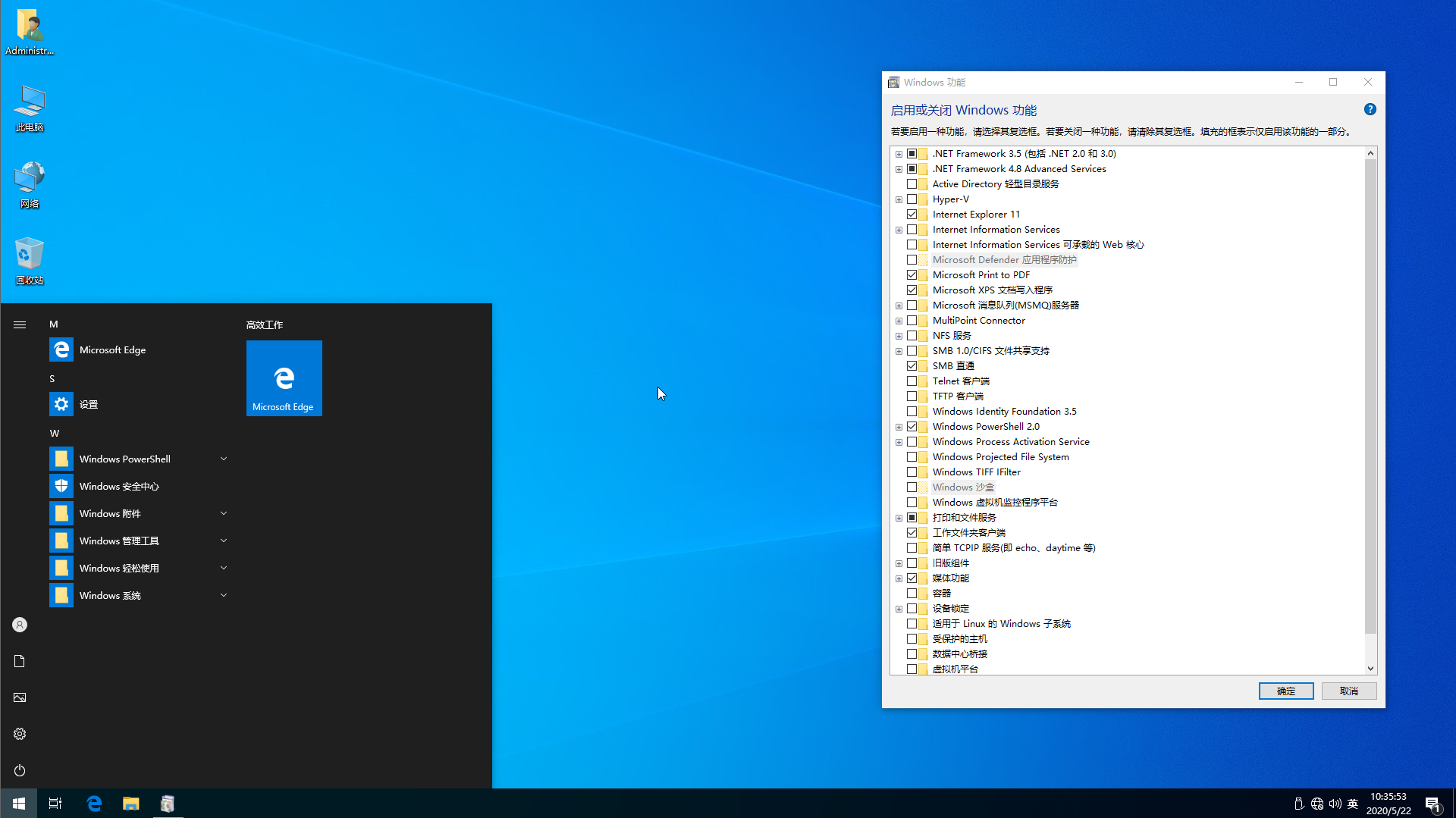
Task: Enable the Windows 沙盒 checkbox
Action: pos(912,487)
